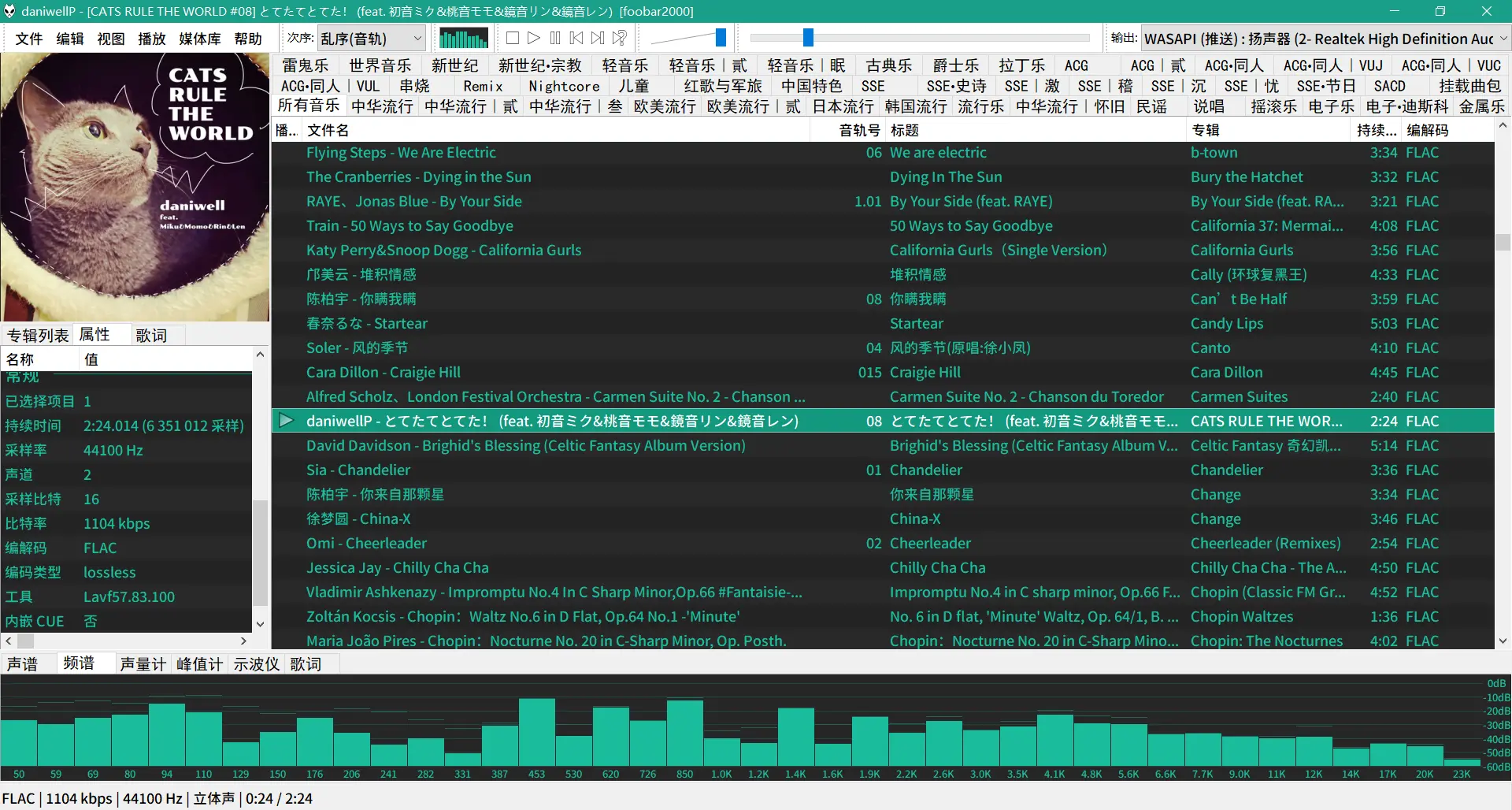Open the output device dropdown

pos(1325,38)
